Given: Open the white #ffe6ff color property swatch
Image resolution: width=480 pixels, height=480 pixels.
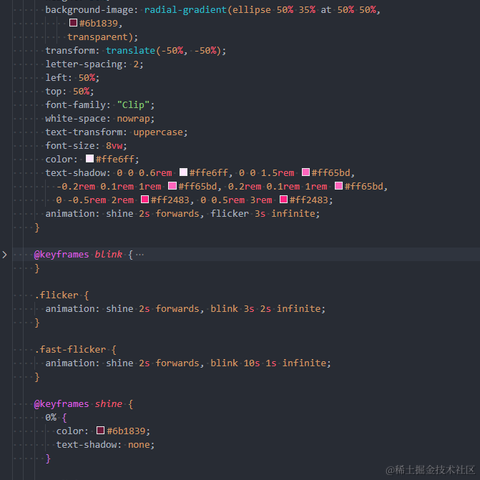Looking at the screenshot, I should click(90, 158).
